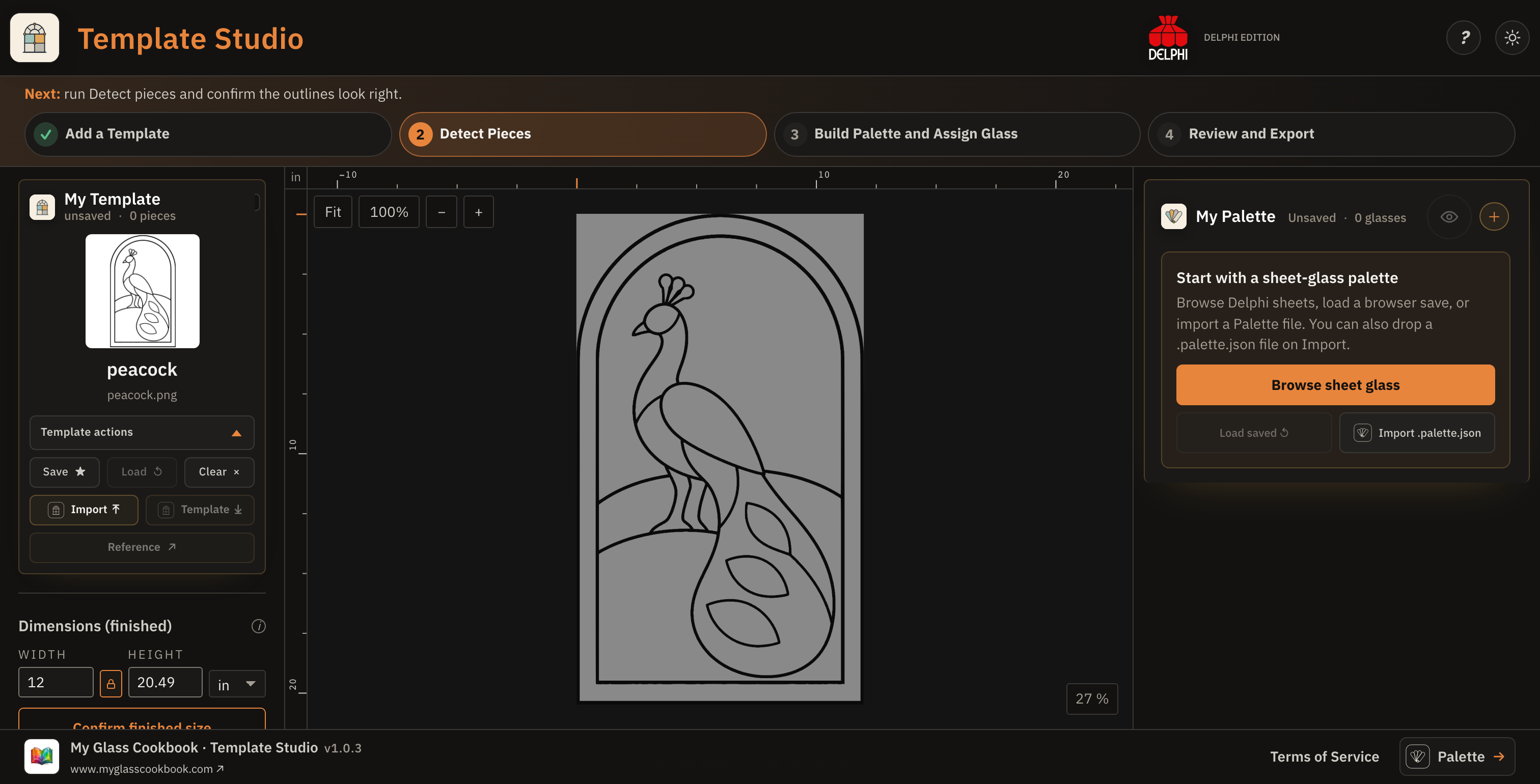Click the 27 % zoom indicator
Viewport: 1540px width, 784px height.
pyautogui.click(x=1092, y=698)
